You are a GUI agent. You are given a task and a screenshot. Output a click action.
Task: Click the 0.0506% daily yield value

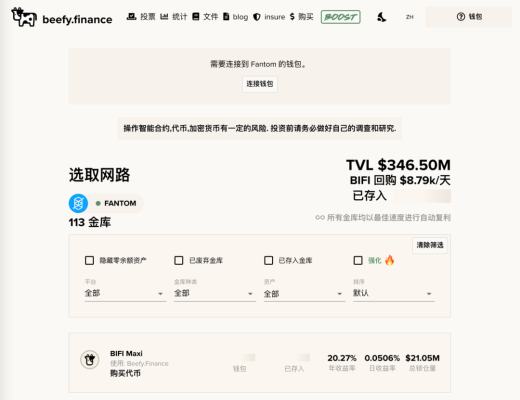tap(382, 358)
